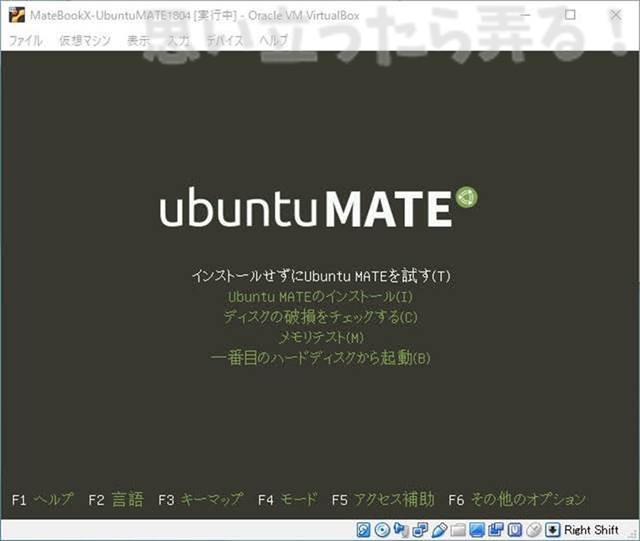Open the audio indicator in status bar
This screenshot has width=640, height=541.
click(x=401, y=530)
